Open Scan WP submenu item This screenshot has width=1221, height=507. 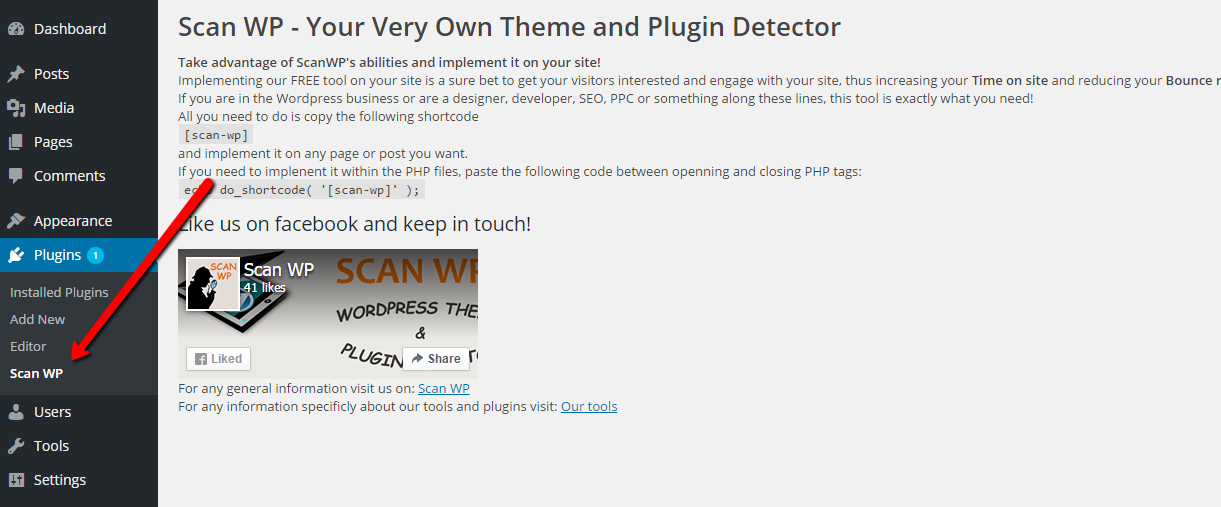(x=36, y=374)
